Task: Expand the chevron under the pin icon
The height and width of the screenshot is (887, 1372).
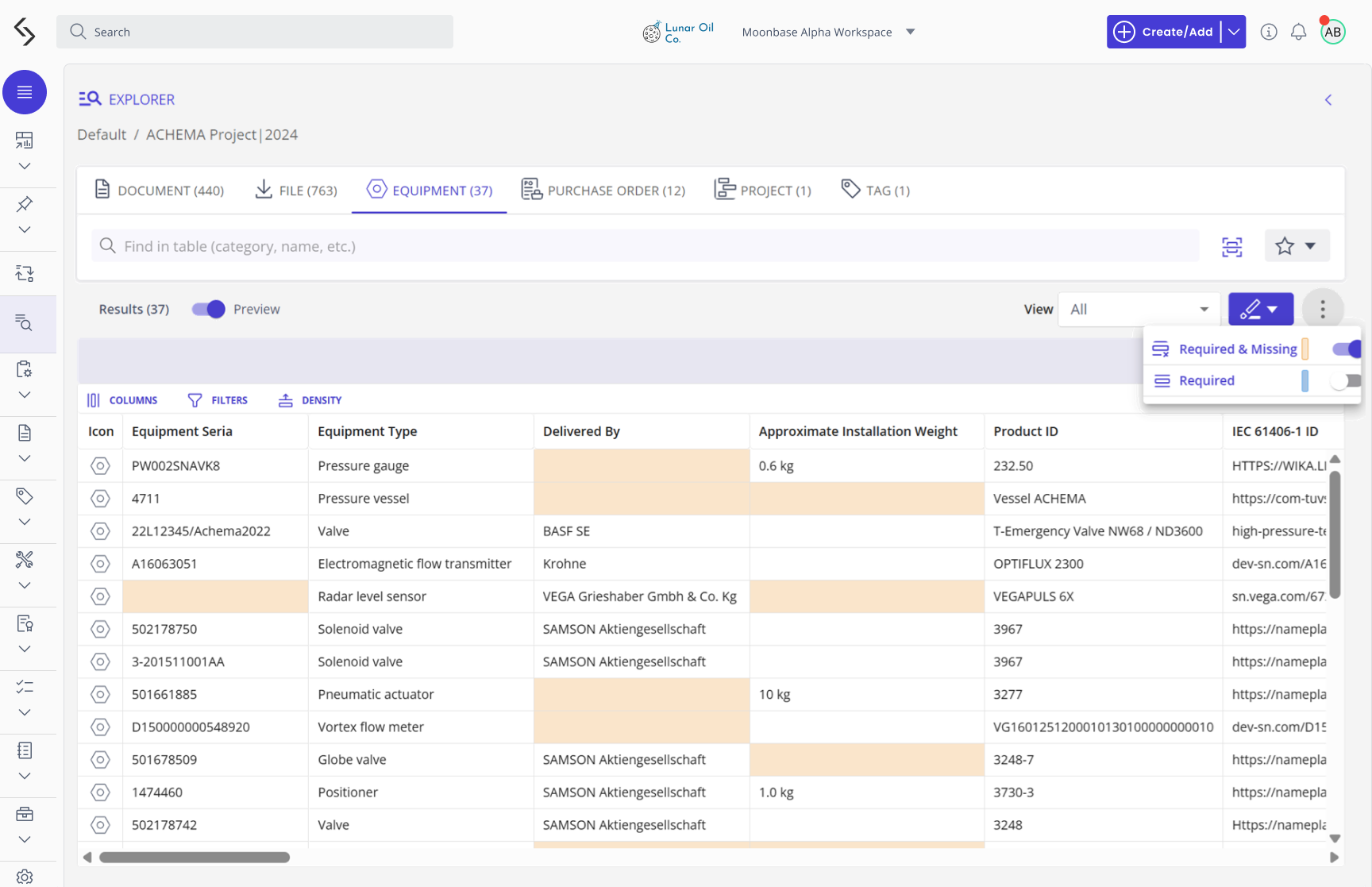Action: pos(25,229)
